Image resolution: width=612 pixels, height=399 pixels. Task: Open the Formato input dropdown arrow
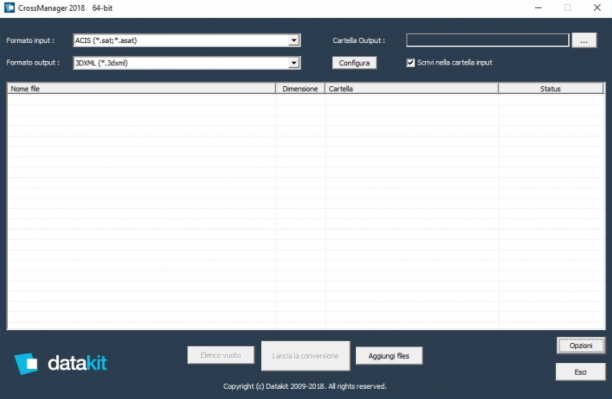[x=294, y=40]
